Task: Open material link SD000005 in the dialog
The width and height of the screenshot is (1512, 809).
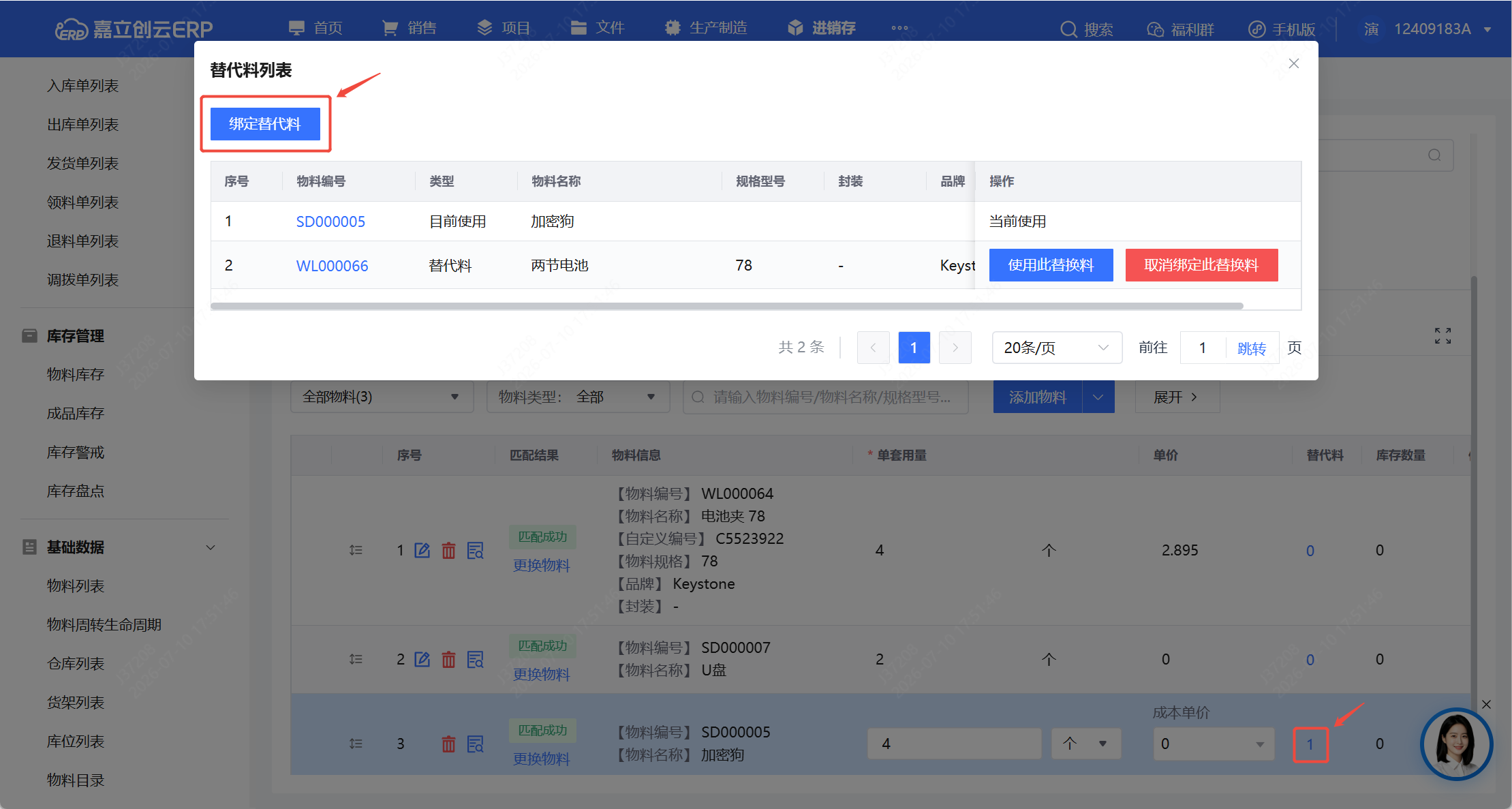Action: coord(330,222)
